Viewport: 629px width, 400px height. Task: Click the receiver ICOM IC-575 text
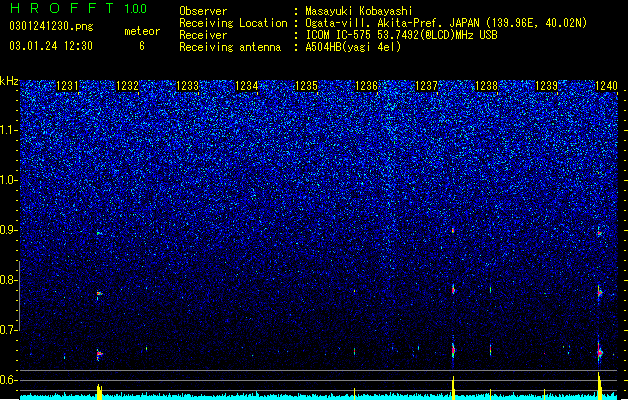pos(338,35)
